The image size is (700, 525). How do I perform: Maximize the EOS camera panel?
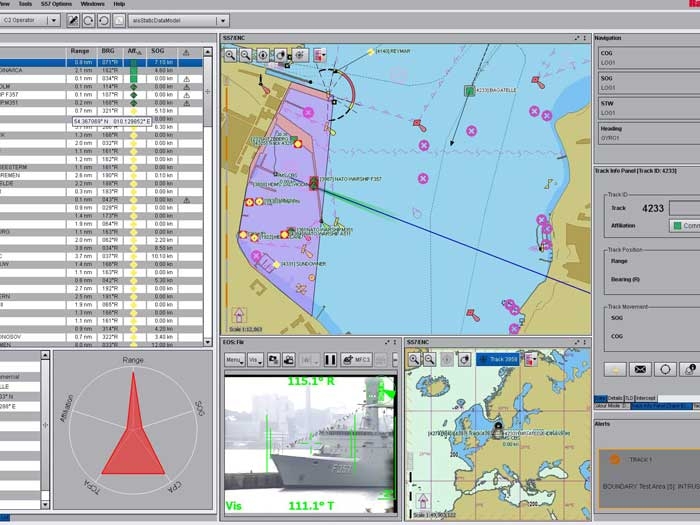[x=387, y=342]
